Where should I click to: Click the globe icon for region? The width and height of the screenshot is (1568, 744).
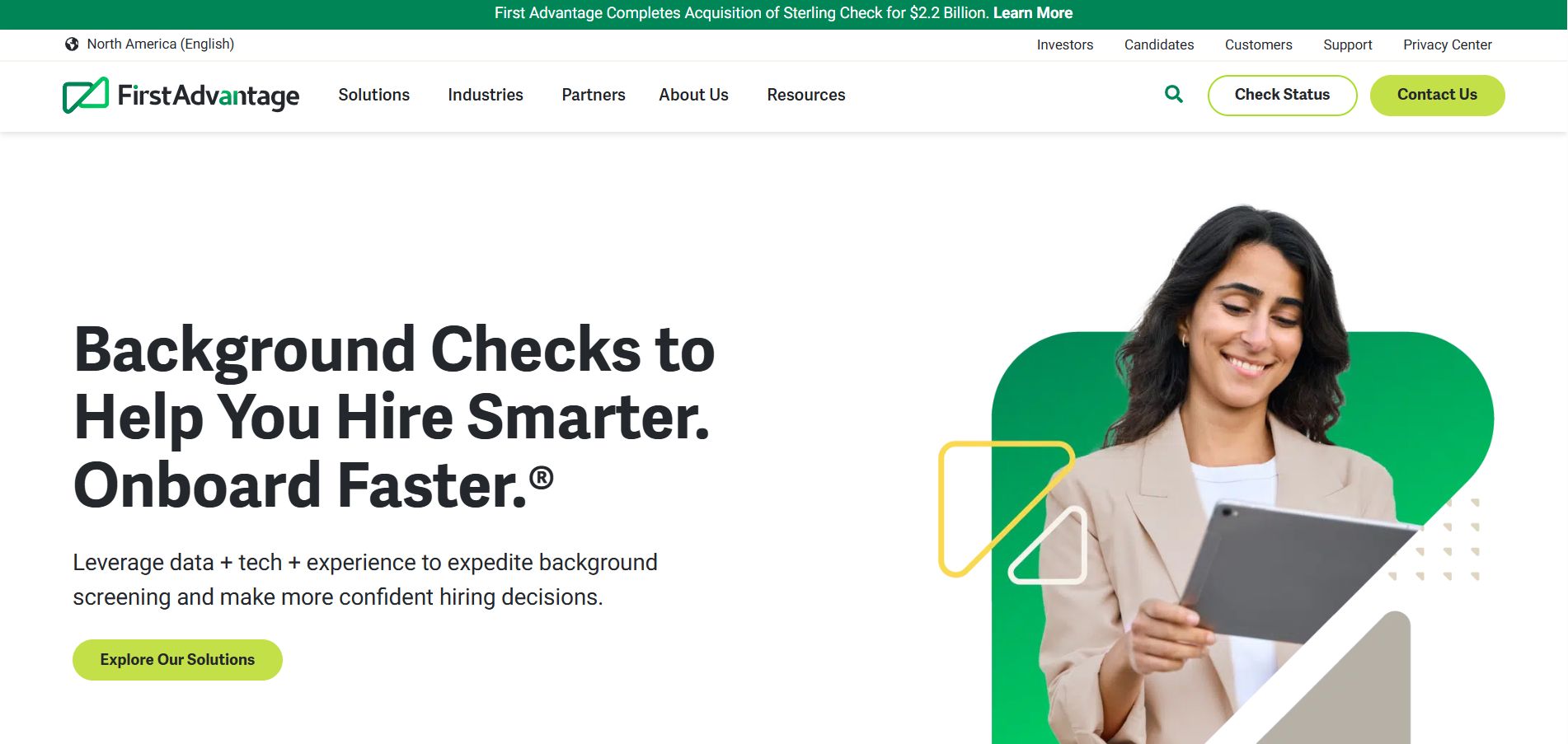[72, 44]
